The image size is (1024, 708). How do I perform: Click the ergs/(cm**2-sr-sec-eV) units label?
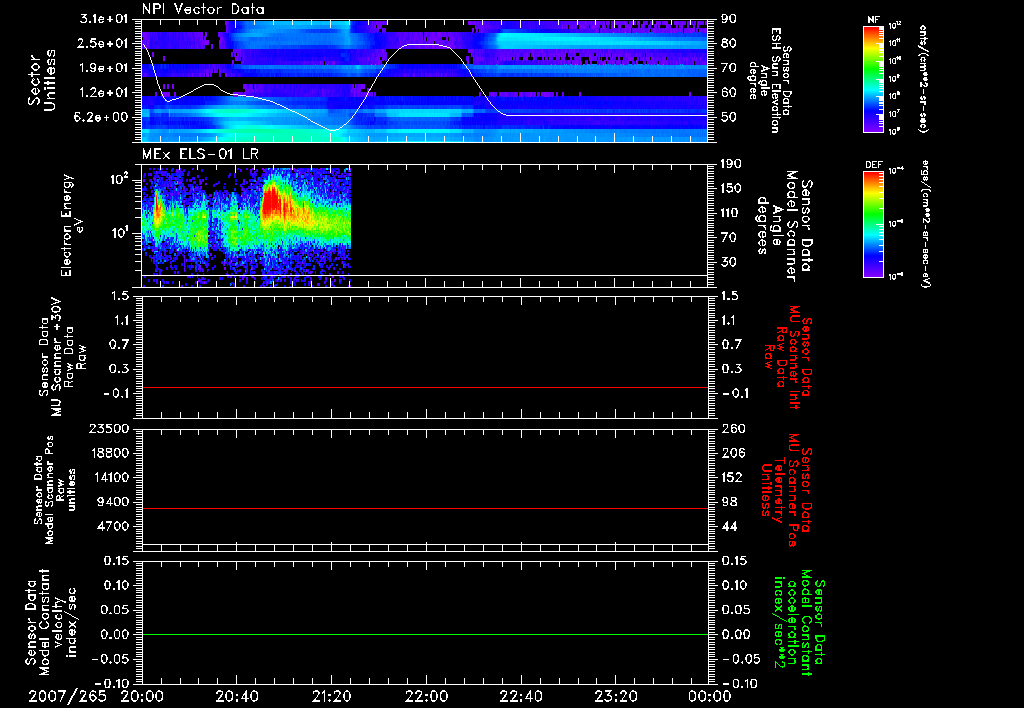click(x=926, y=224)
